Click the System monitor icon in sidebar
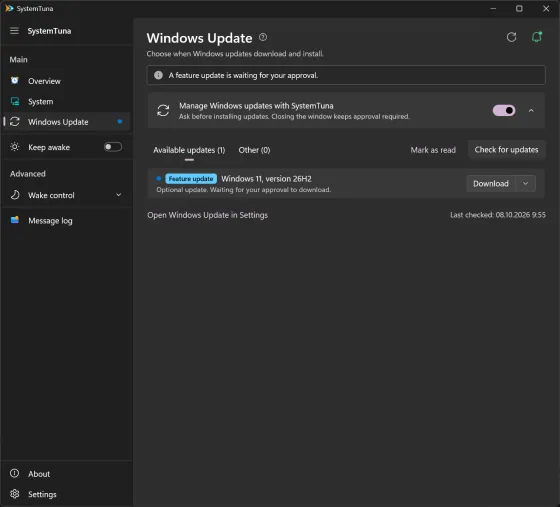 [15, 101]
